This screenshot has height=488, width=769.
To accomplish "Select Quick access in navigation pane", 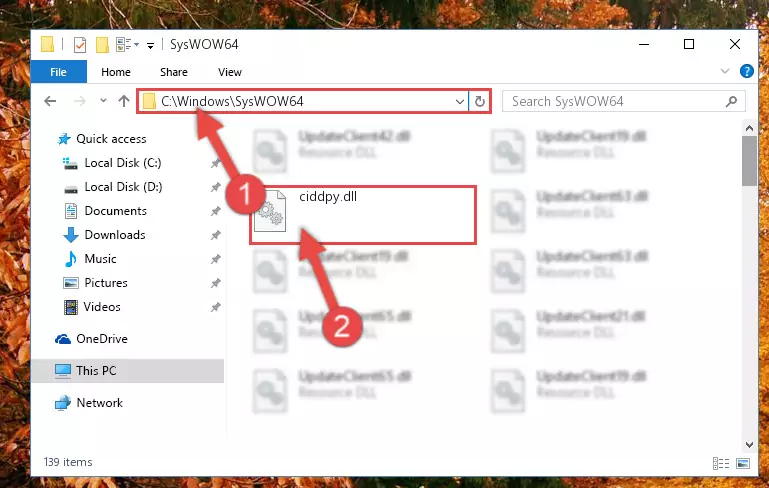I will pyautogui.click(x=111, y=139).
